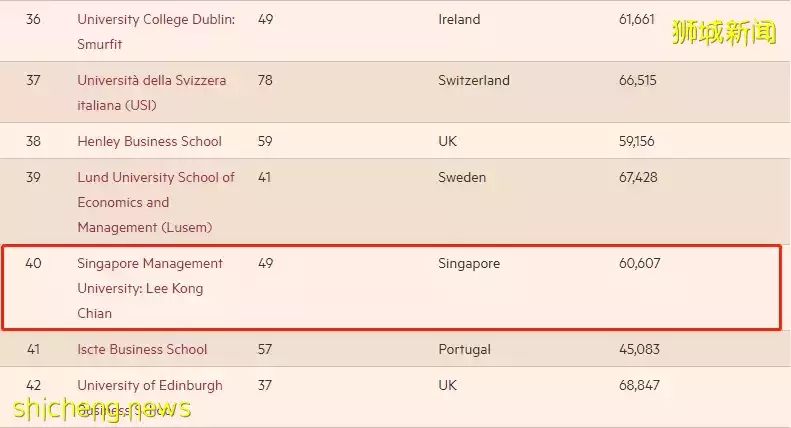Click the Sweden country cell

point(461,177)
